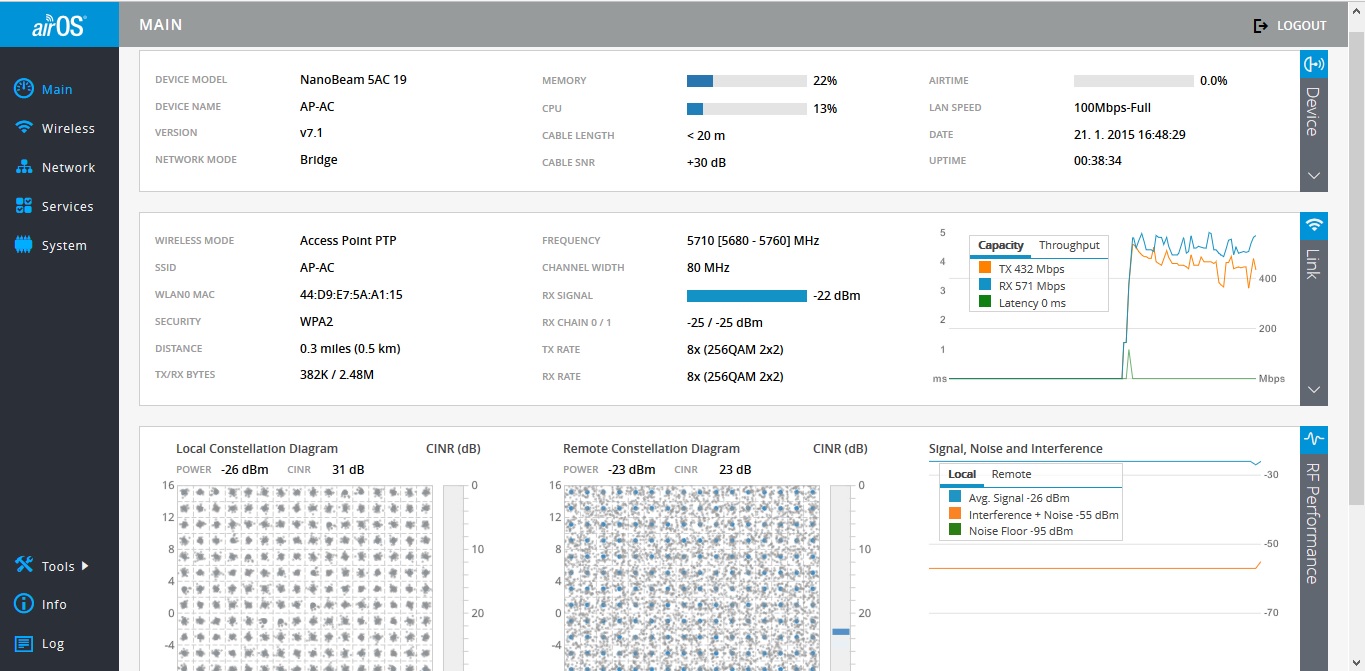Viewport: 1365px width, 671px height.
Task: Click the airOS logo
Action: (x=59, y=25)
